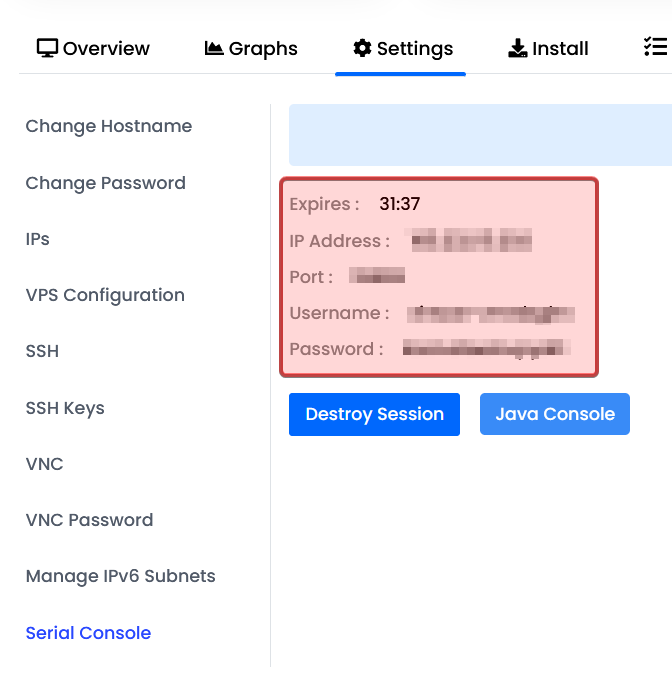Click the monitor icon beside Overview

pos(47,48)
